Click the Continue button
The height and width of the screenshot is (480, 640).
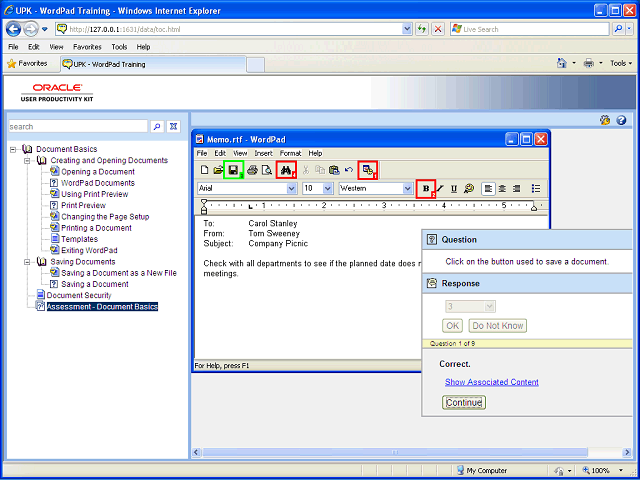coord(464,402)
